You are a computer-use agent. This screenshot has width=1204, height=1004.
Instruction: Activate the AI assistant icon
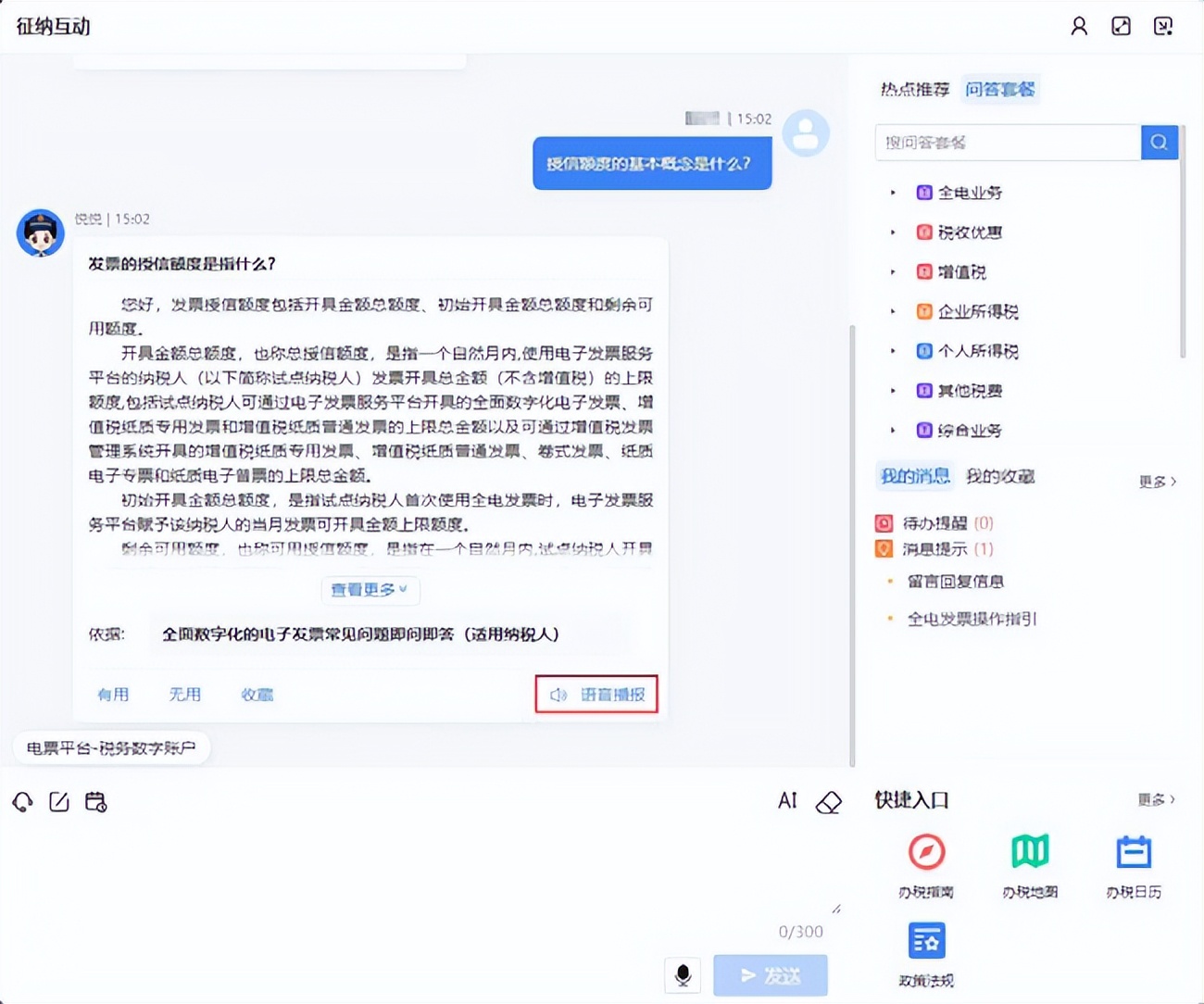(x=786, y=800)
